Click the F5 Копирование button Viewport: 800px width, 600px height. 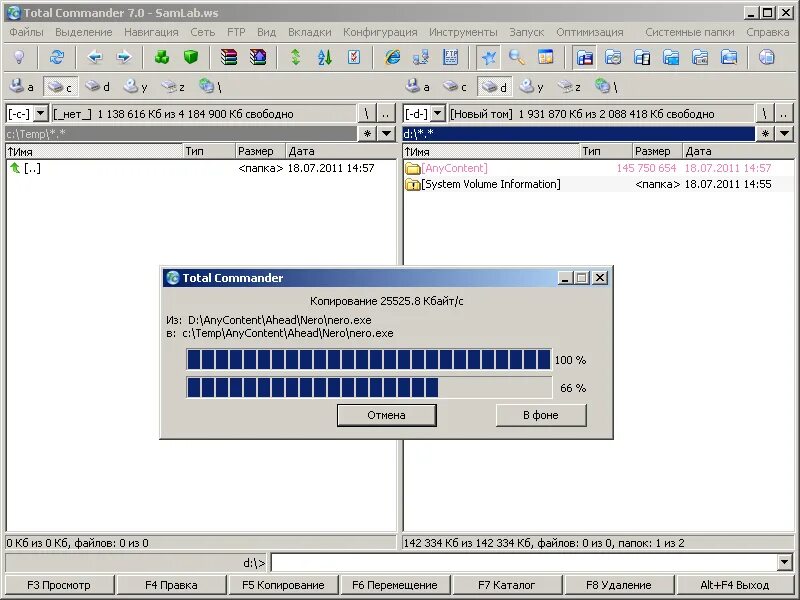click(x=283, y=585)
